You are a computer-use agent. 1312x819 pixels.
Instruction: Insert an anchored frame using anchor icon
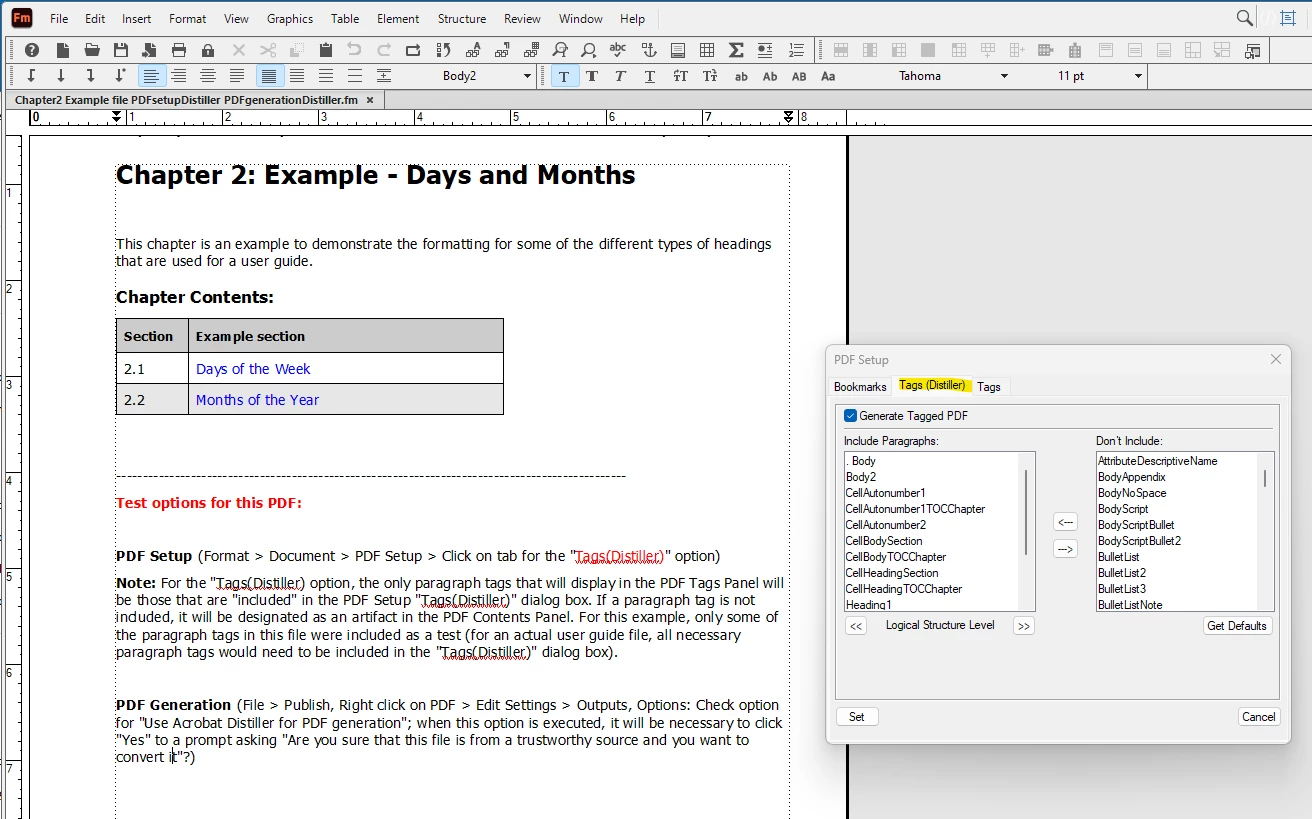point(648,50)
